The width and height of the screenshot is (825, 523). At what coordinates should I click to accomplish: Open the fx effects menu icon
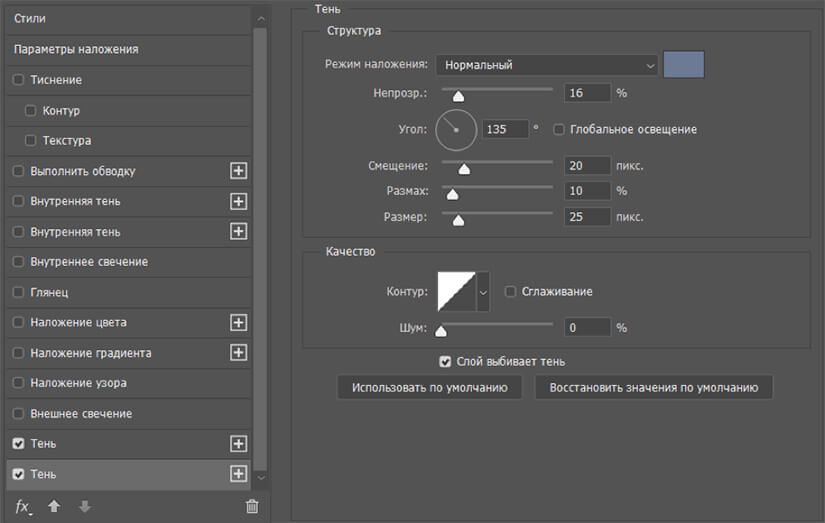pyautogui.click(x=23, y=507)
